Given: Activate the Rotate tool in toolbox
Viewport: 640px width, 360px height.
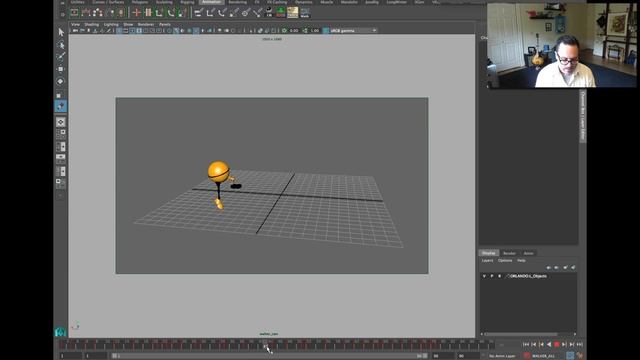Looking at the screenshot, I should tap(61, 81).
